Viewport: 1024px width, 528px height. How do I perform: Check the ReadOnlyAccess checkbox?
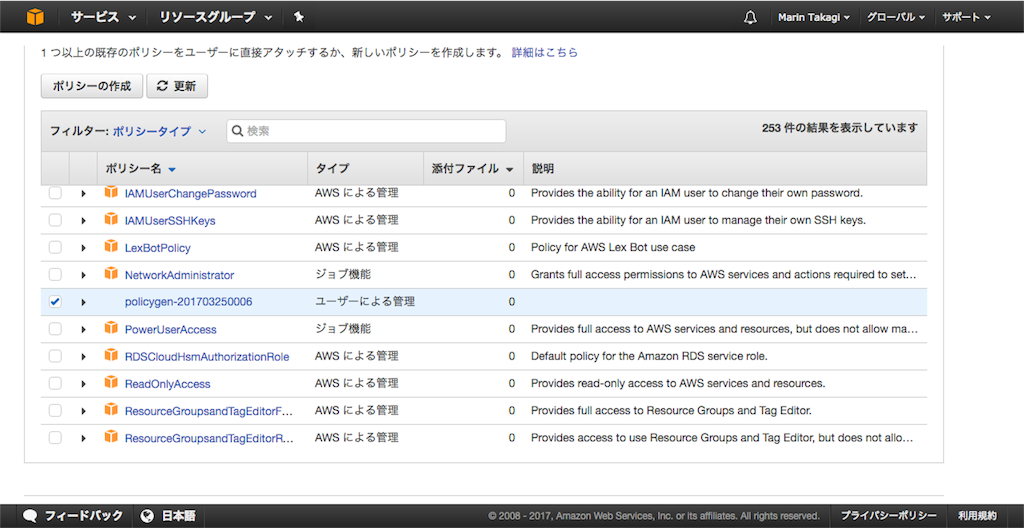tap(56, 384)
